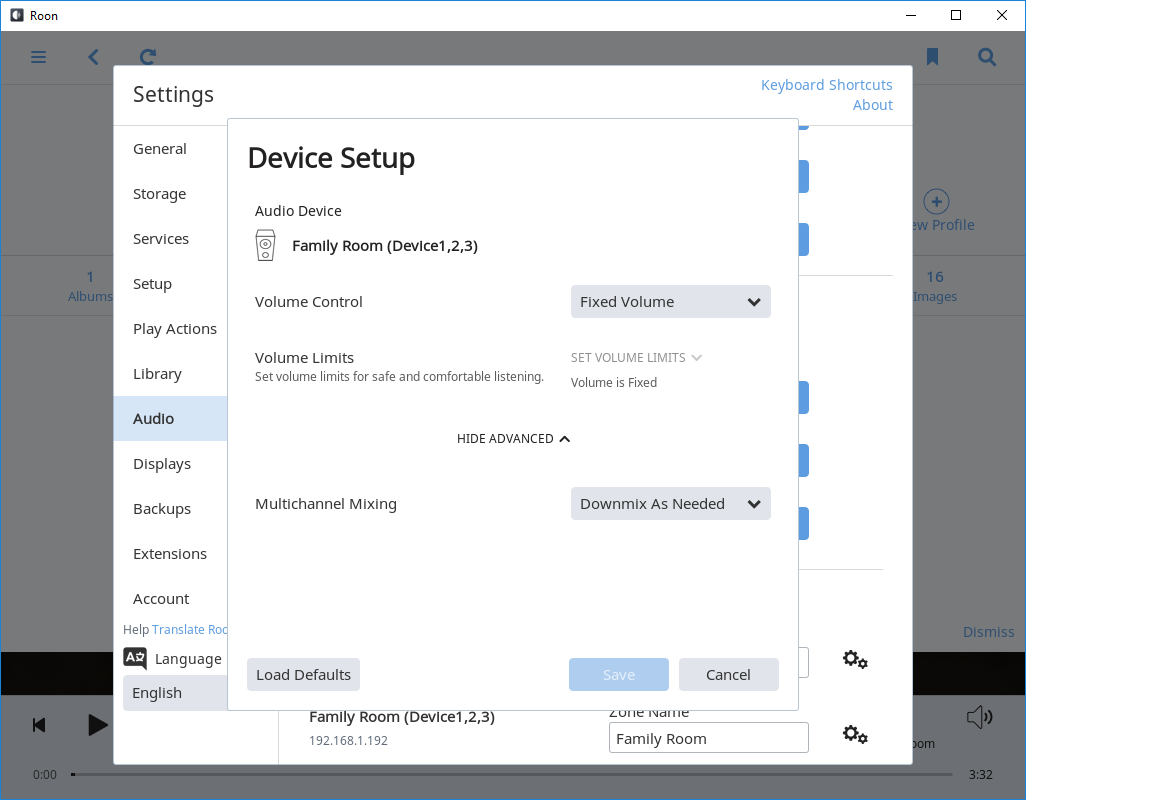Open the Services settings tab
Screen dimensions: 1152x800
coord(170,239)
